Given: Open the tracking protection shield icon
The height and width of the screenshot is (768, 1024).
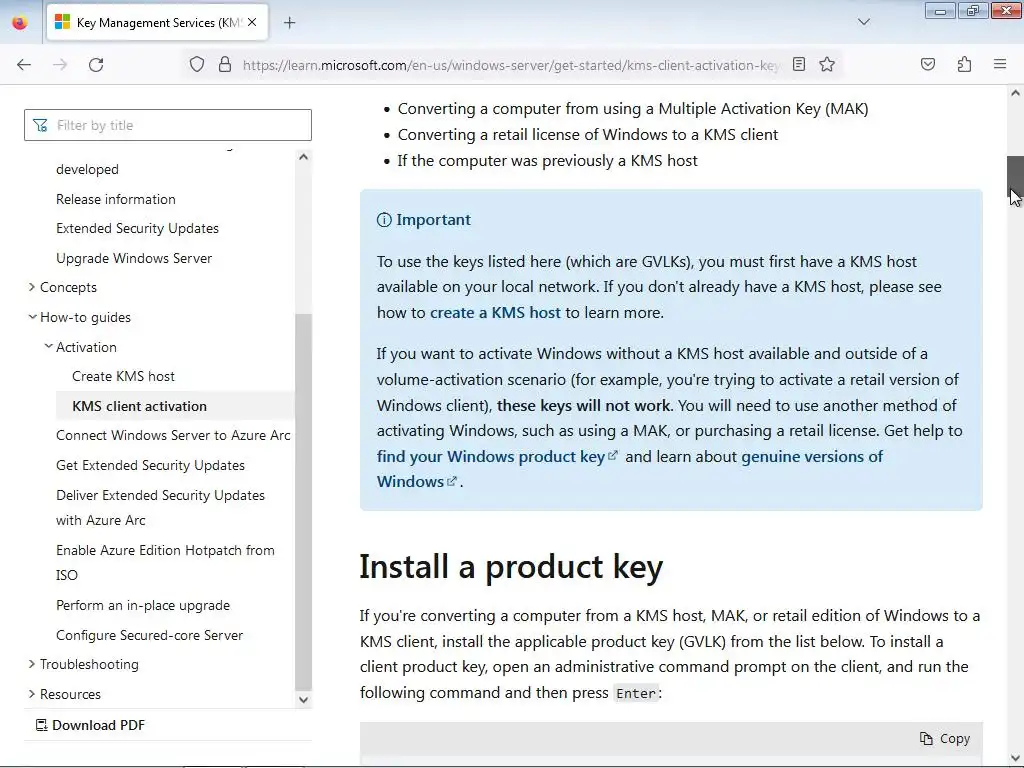Looking at the screenshot, I should click(197, 64).
